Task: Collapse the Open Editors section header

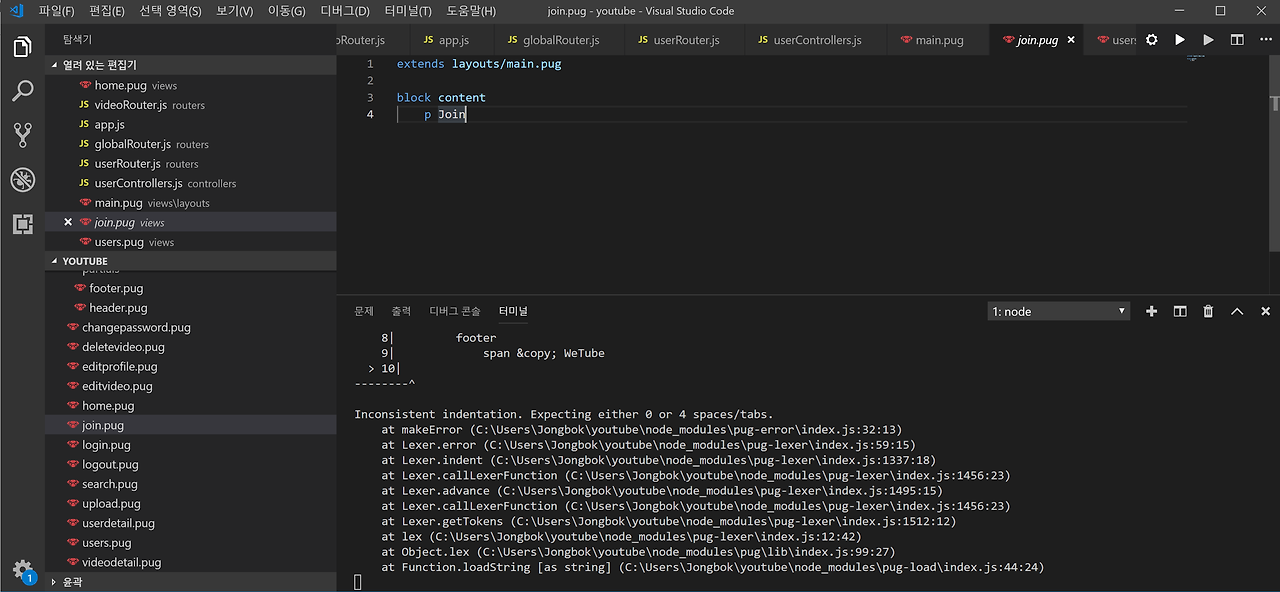Action: (190, 65)
